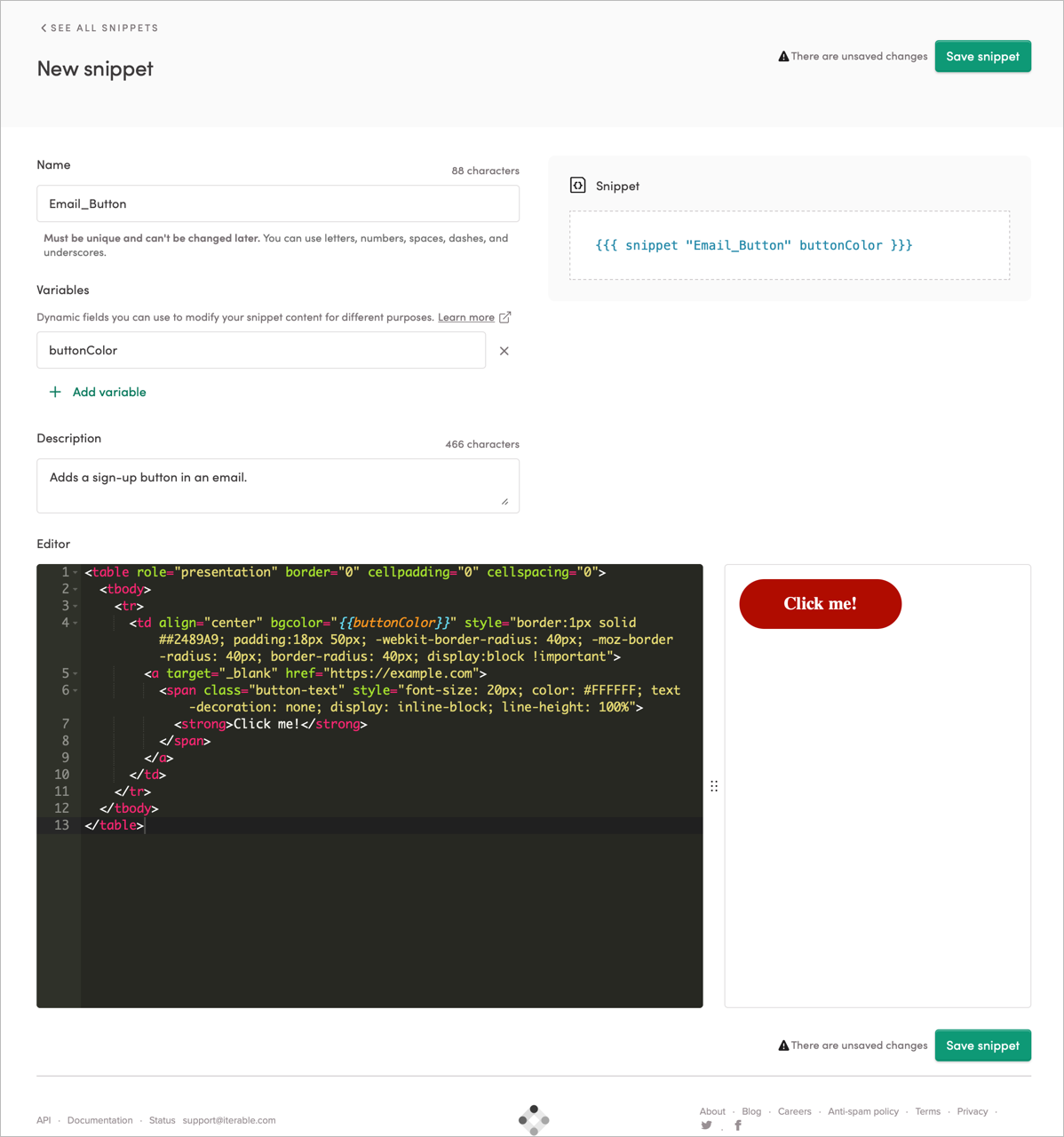The height and width of the screenshot is (1137, 1064).
Task: Click the Name field containing Email_Button
Action: (x=278, y=203)
